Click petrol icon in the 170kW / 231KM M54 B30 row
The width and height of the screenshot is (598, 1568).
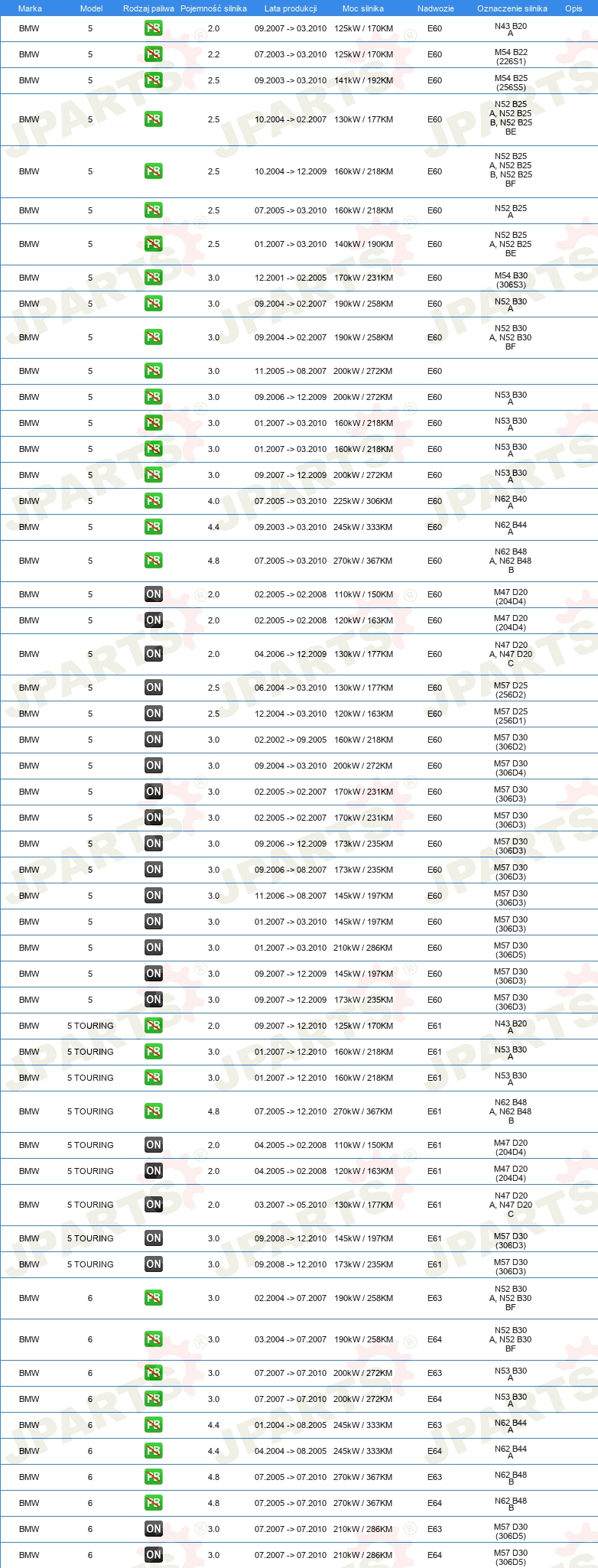point(154,278)
